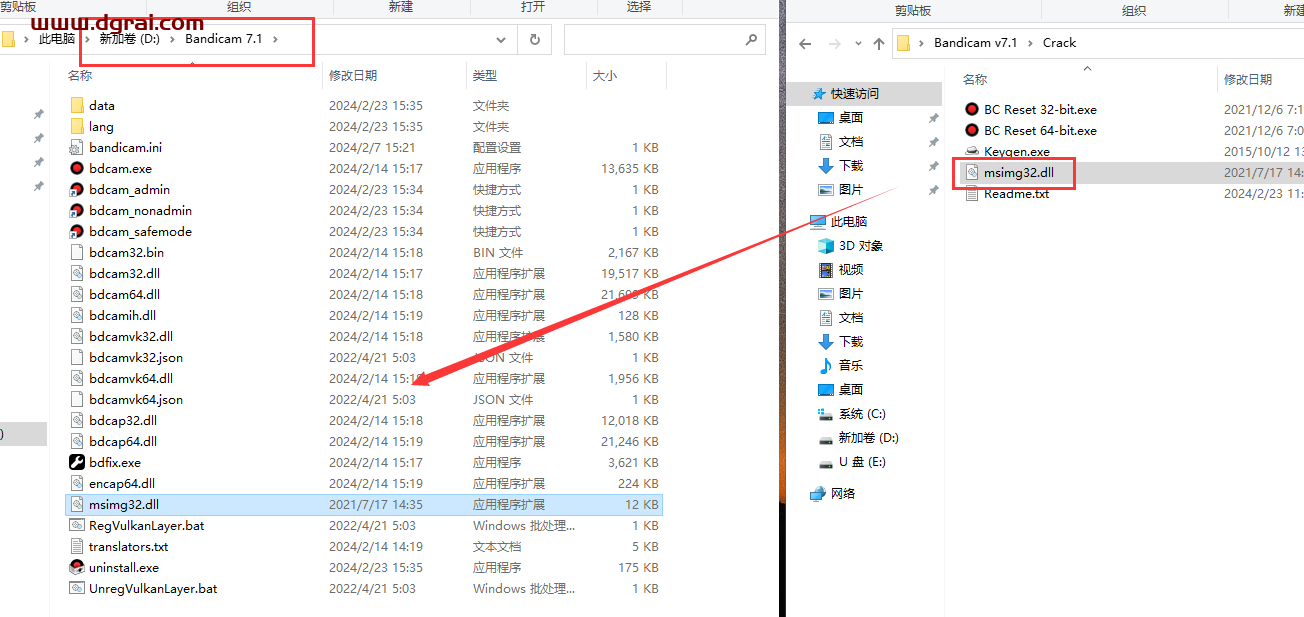
Task: Click the bdfix.exe wrench icon
Action: tap(77, 462)
